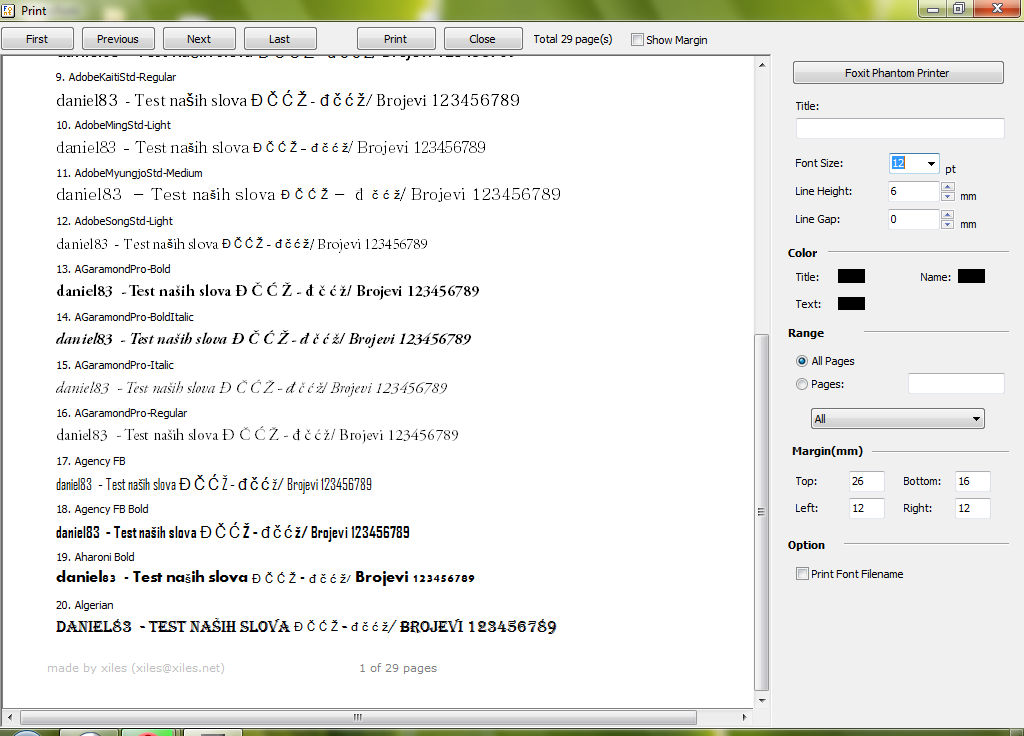
Task: Go to the Next page
Action: click(199, 39)
